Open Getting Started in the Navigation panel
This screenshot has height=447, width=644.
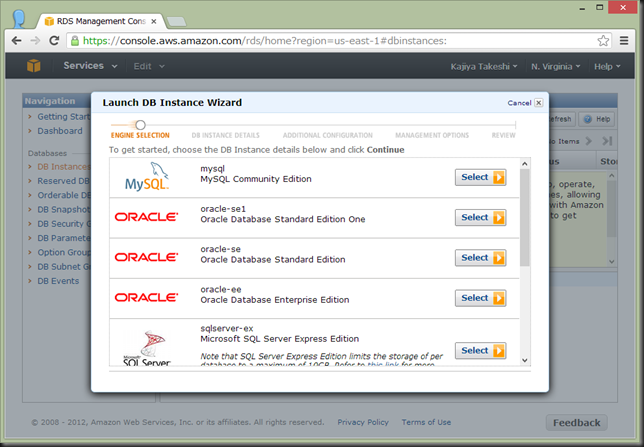click(64, 117)
